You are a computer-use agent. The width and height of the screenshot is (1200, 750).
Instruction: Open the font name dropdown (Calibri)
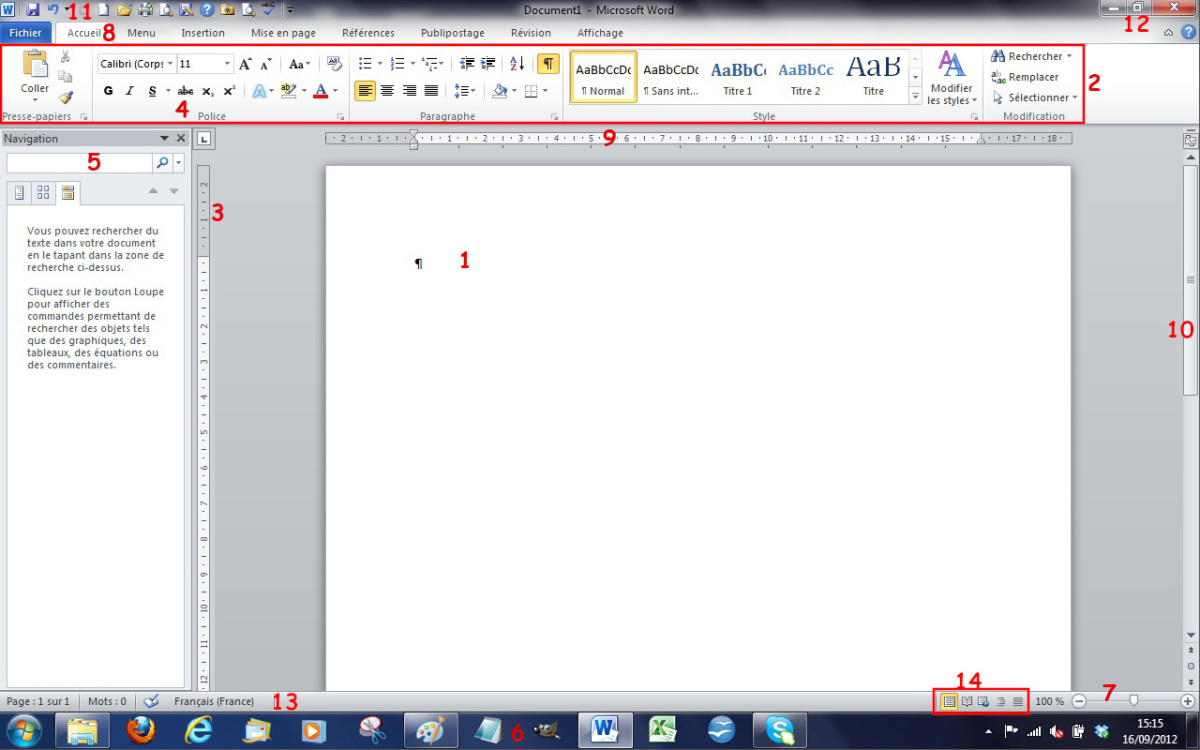coord(170,64)
